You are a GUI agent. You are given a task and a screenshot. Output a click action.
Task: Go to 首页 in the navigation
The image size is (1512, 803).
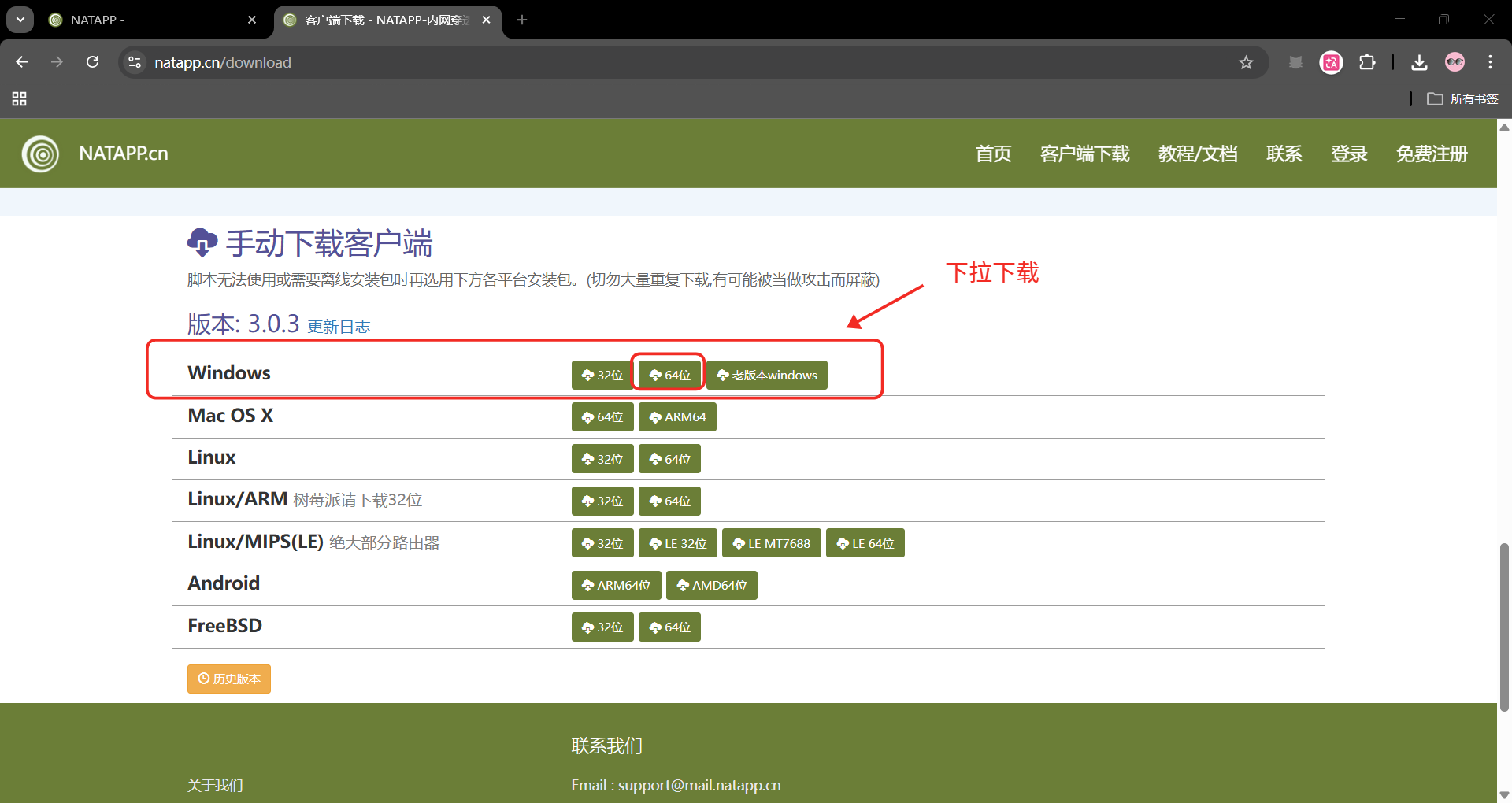993,154
